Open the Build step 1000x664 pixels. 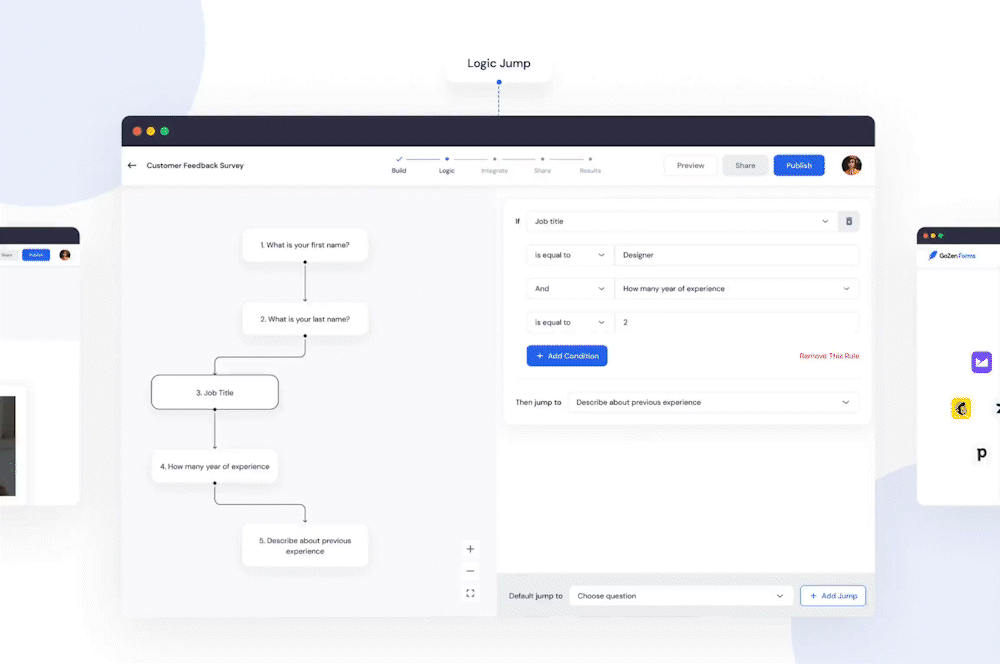(399, 165)
